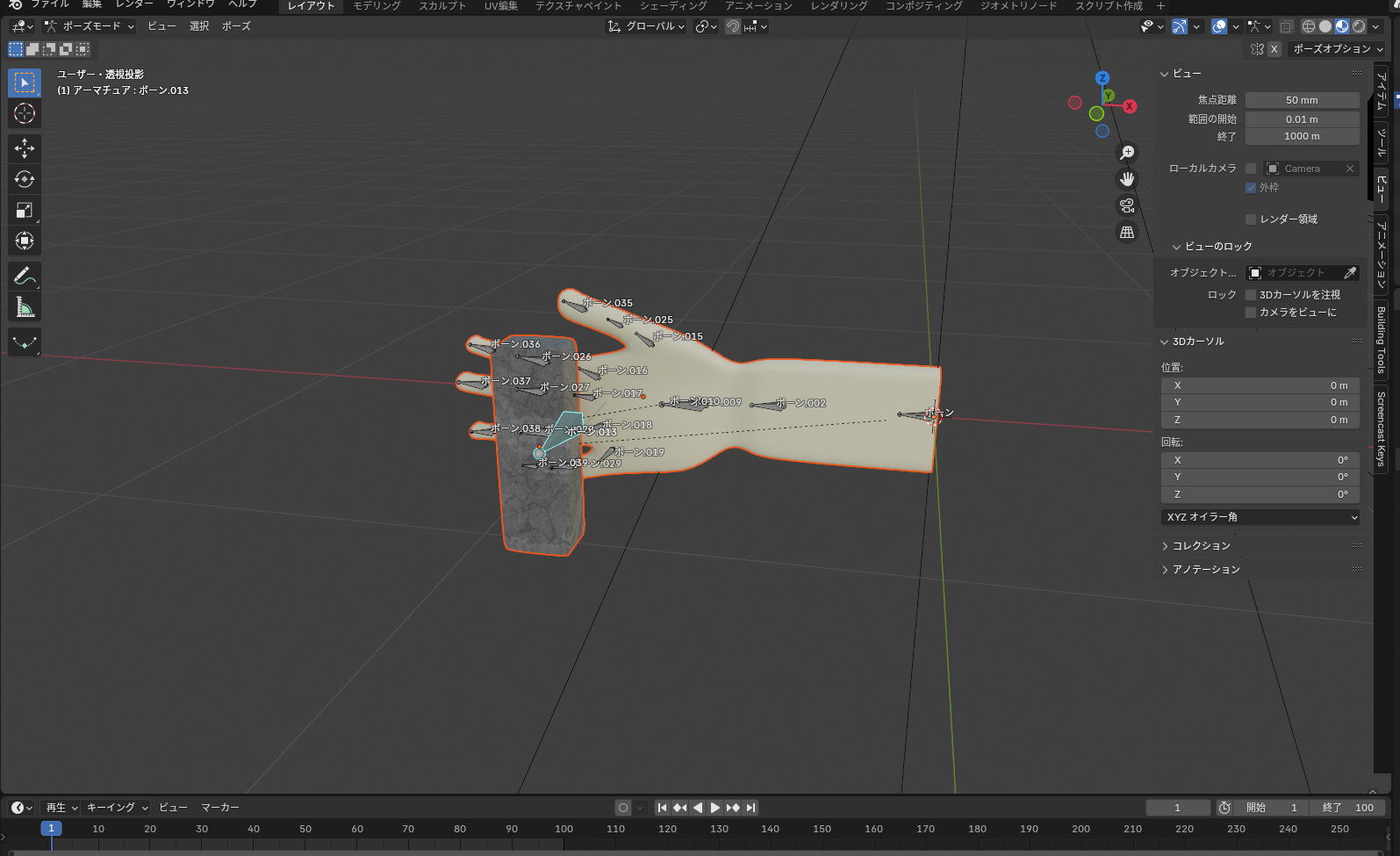The image size is (1400, 856).
Task: Select solid viewport shading
Action: [1325, 26]
